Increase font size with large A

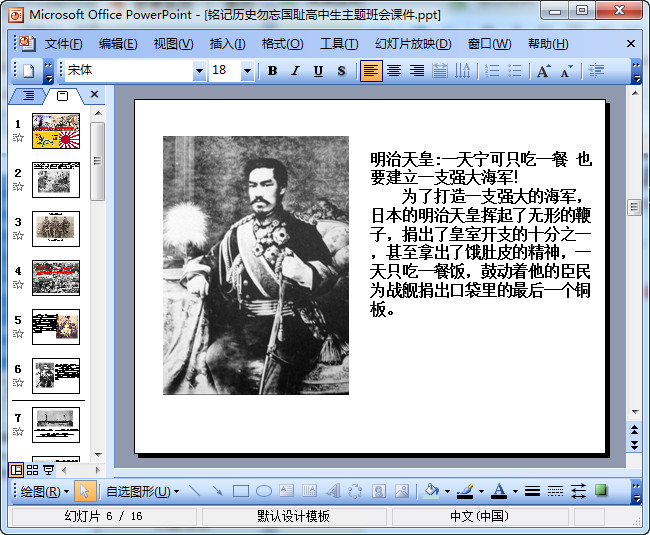(543, 71)
